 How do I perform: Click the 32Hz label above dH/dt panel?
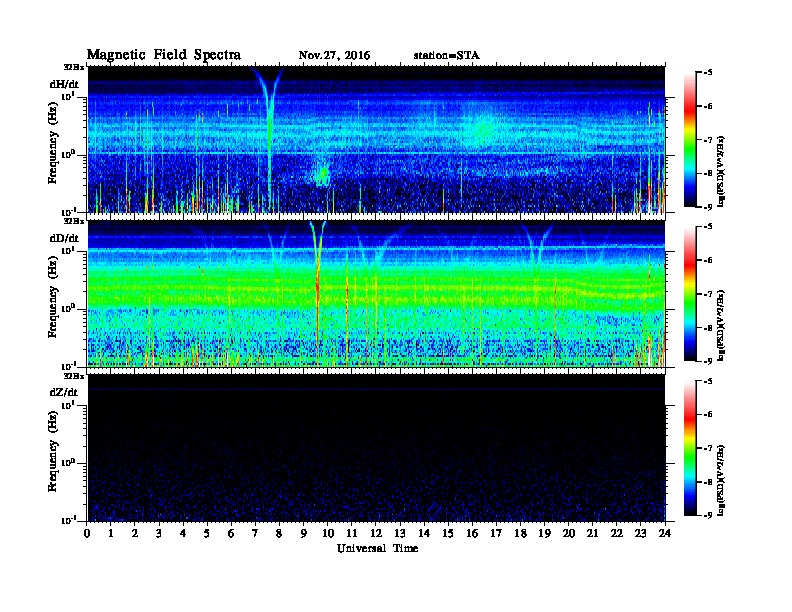74,67
